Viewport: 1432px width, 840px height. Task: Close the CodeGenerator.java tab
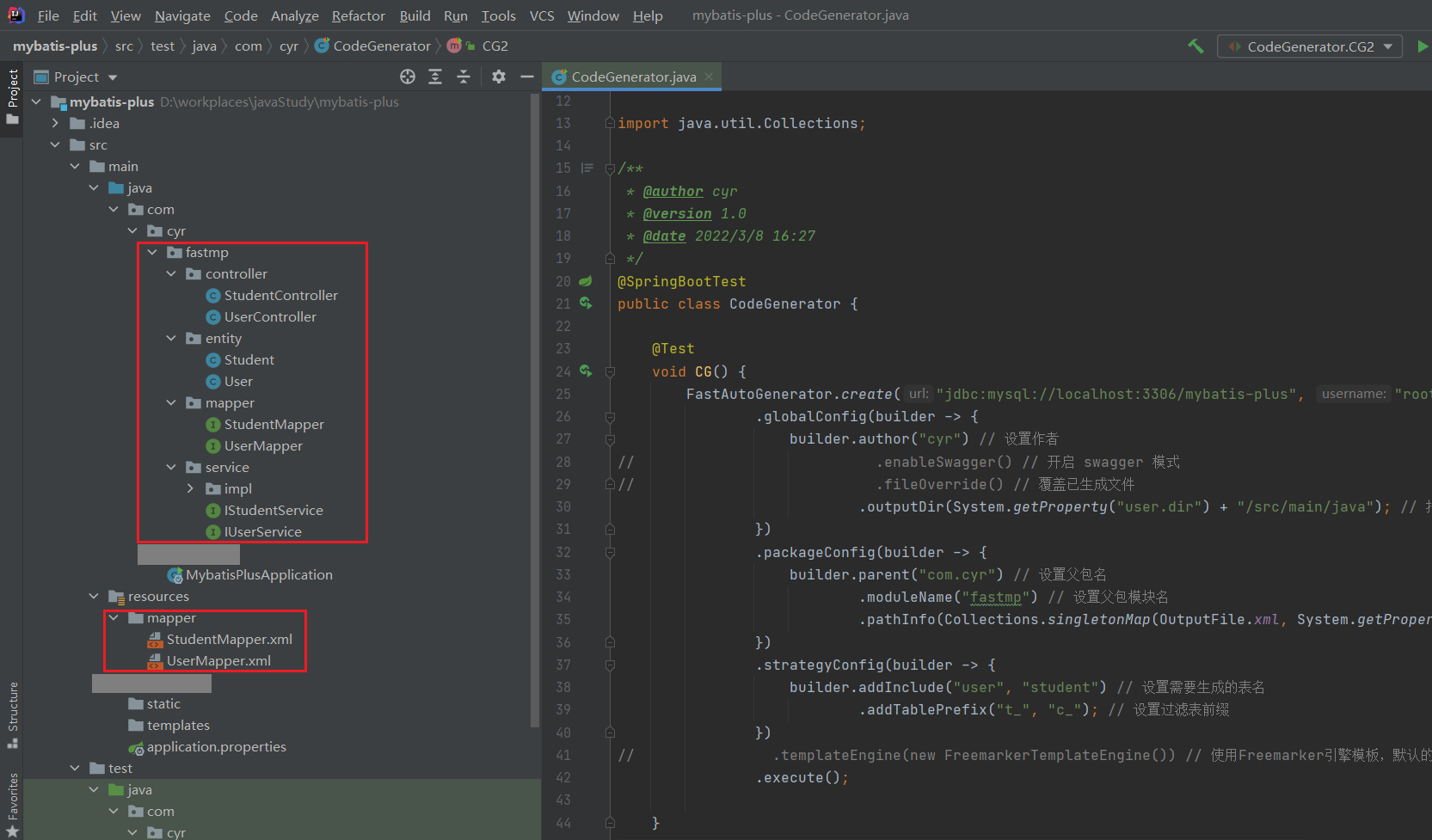point(709,77)
